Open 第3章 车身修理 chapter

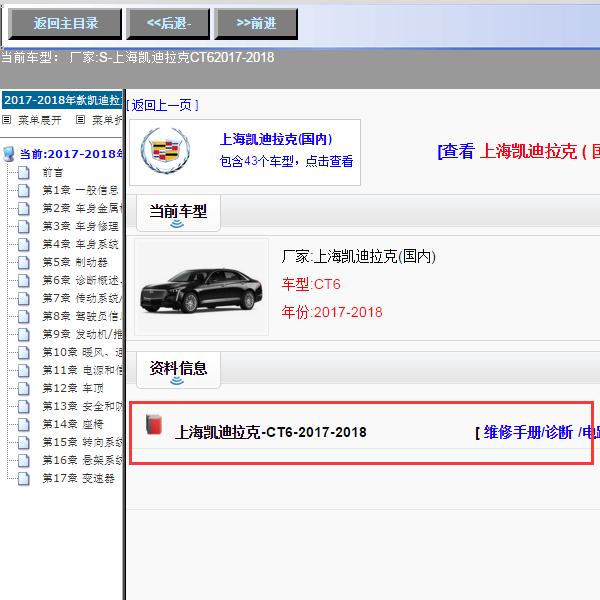[x=80, y=226]
